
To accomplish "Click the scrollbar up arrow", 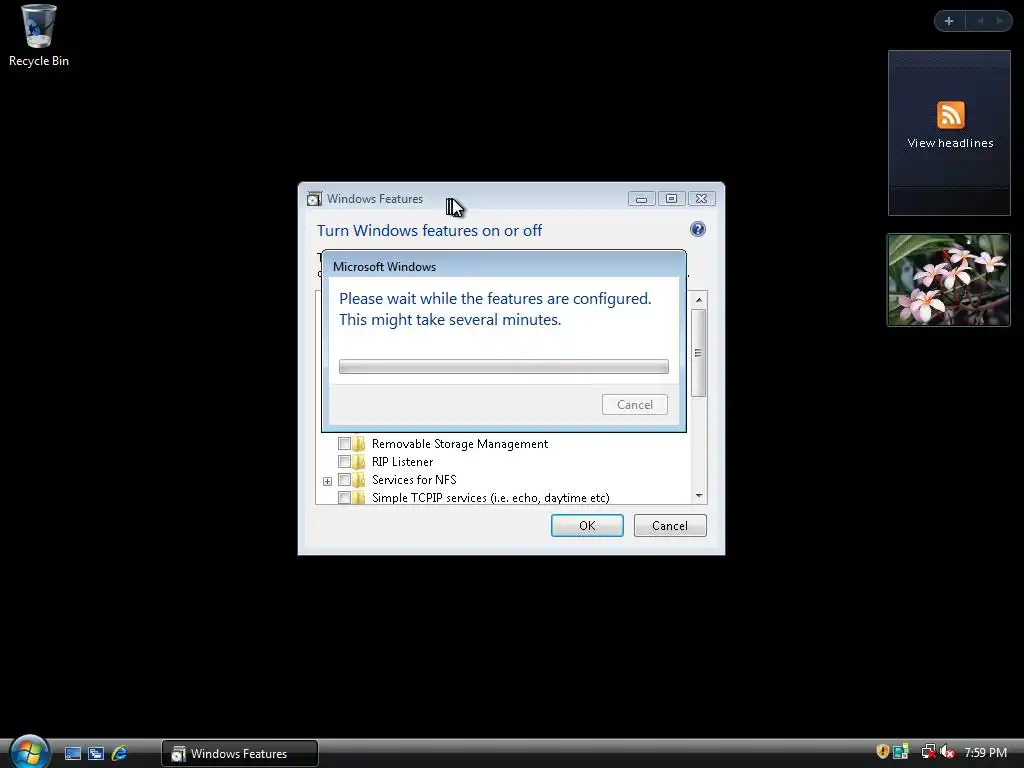I will click(699, 300).
